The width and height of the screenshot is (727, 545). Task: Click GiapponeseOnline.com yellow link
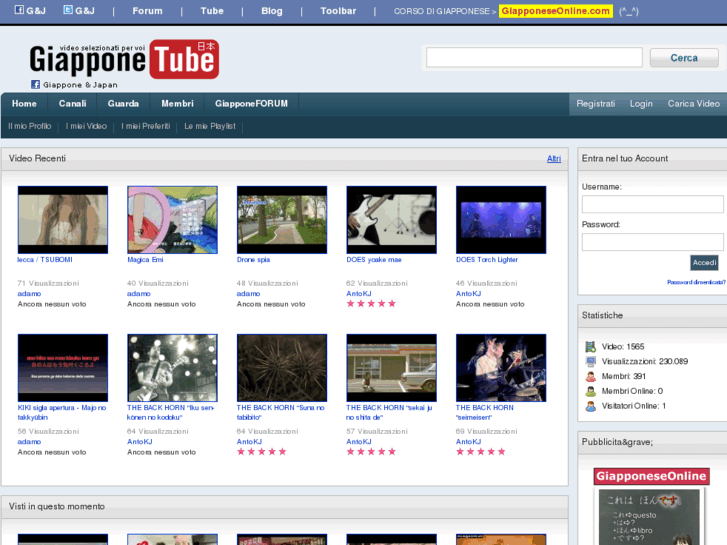555,11
